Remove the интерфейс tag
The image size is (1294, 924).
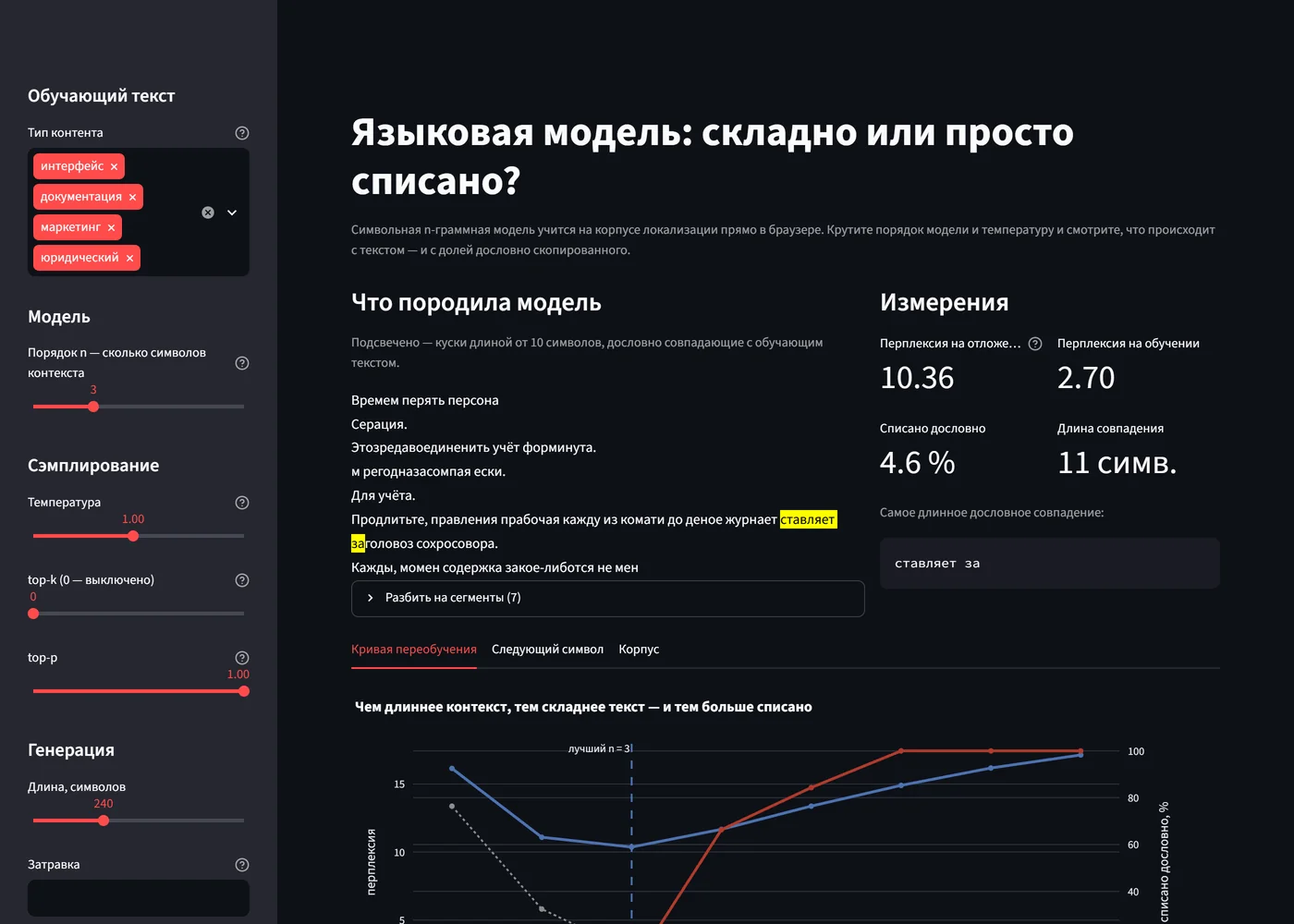pyautogui.click(x=114, y=166)
